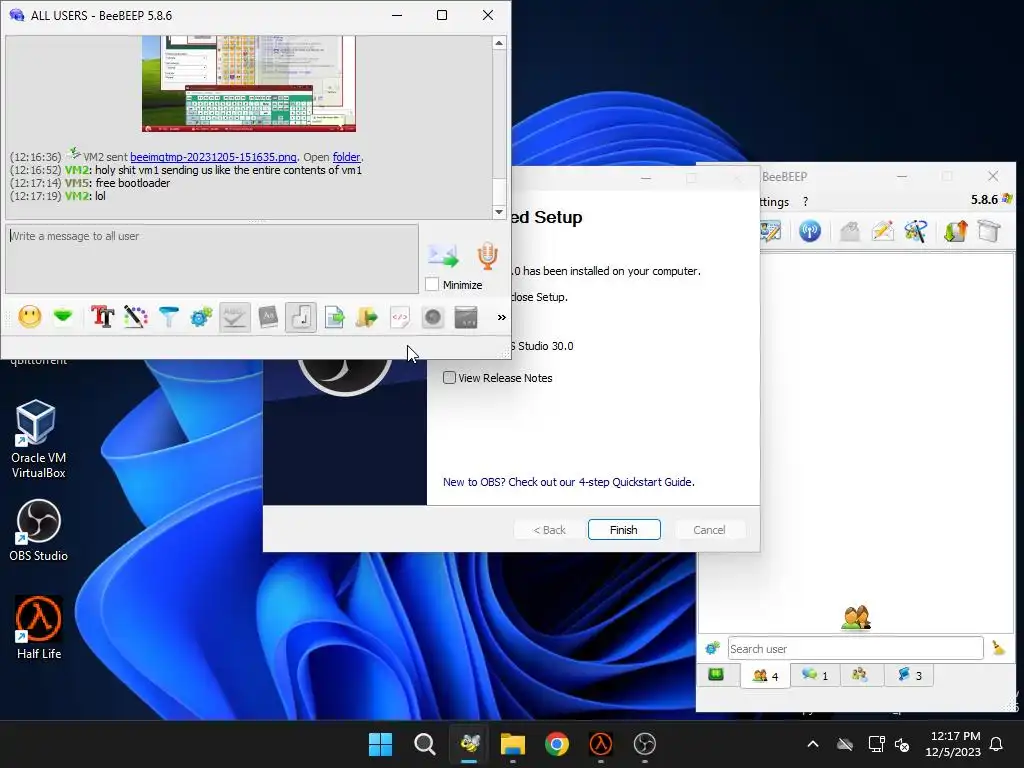Select the green book tab in BeeBEEP
The width and height of the screenshot is (1024, 768).
(716, 675)
